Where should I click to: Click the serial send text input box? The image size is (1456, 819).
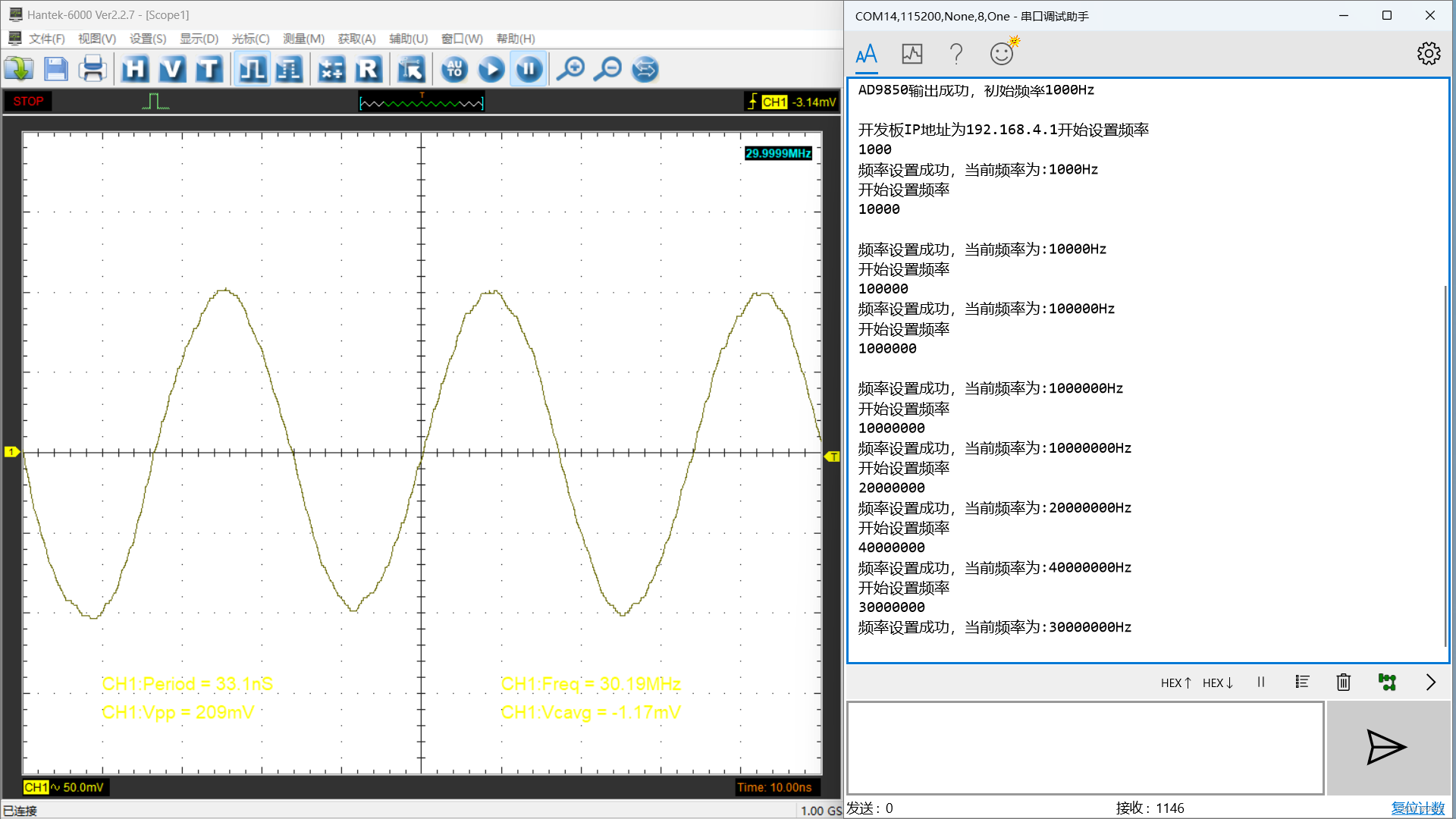pos(1084,748)
